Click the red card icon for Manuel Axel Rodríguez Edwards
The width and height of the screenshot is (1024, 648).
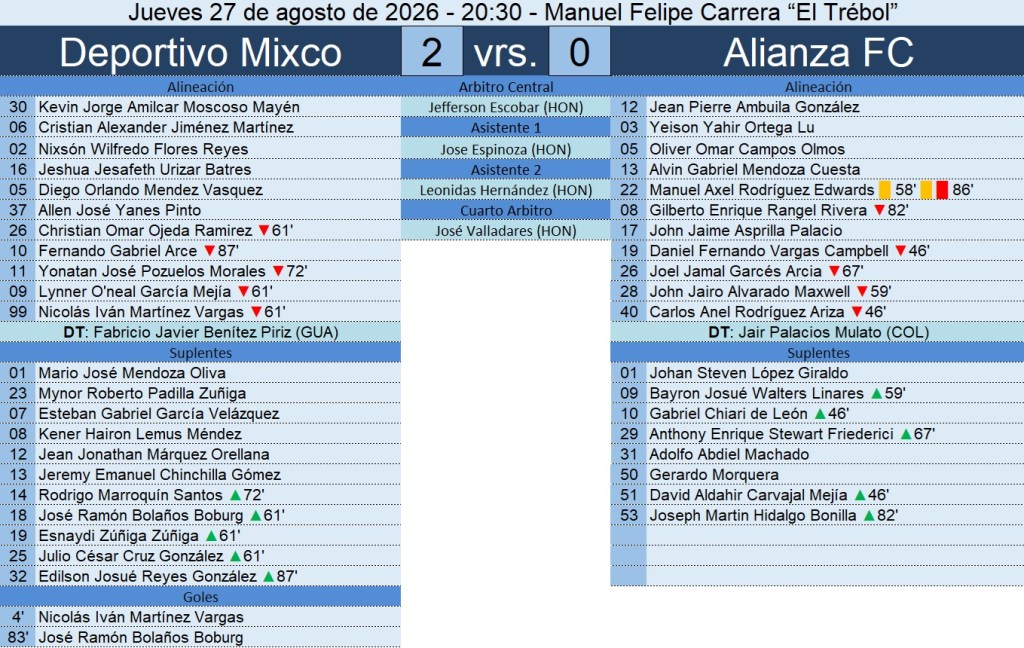coord(942,189)
